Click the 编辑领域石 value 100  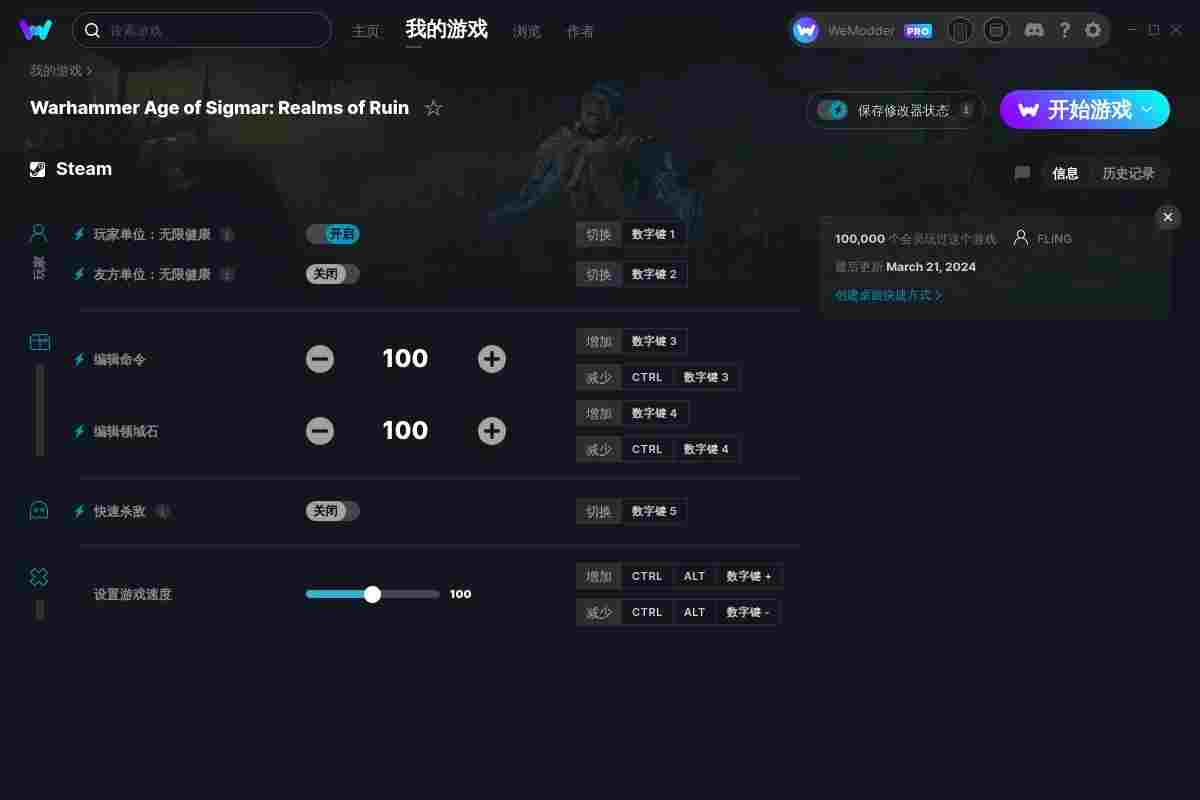405,431
